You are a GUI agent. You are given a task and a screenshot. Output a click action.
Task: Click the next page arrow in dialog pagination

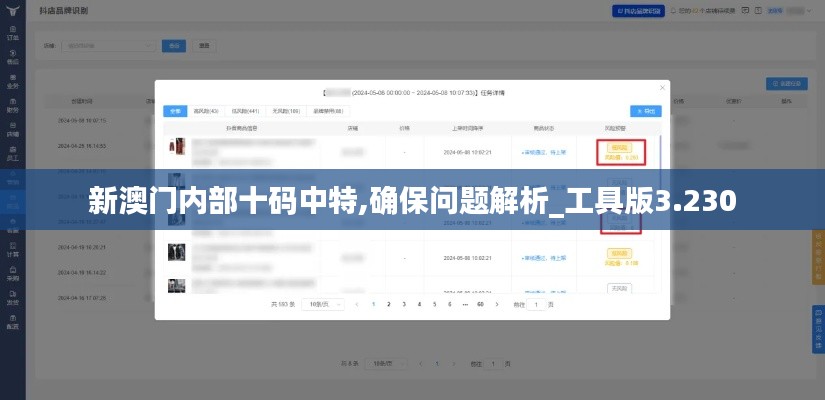coord(495,304)
